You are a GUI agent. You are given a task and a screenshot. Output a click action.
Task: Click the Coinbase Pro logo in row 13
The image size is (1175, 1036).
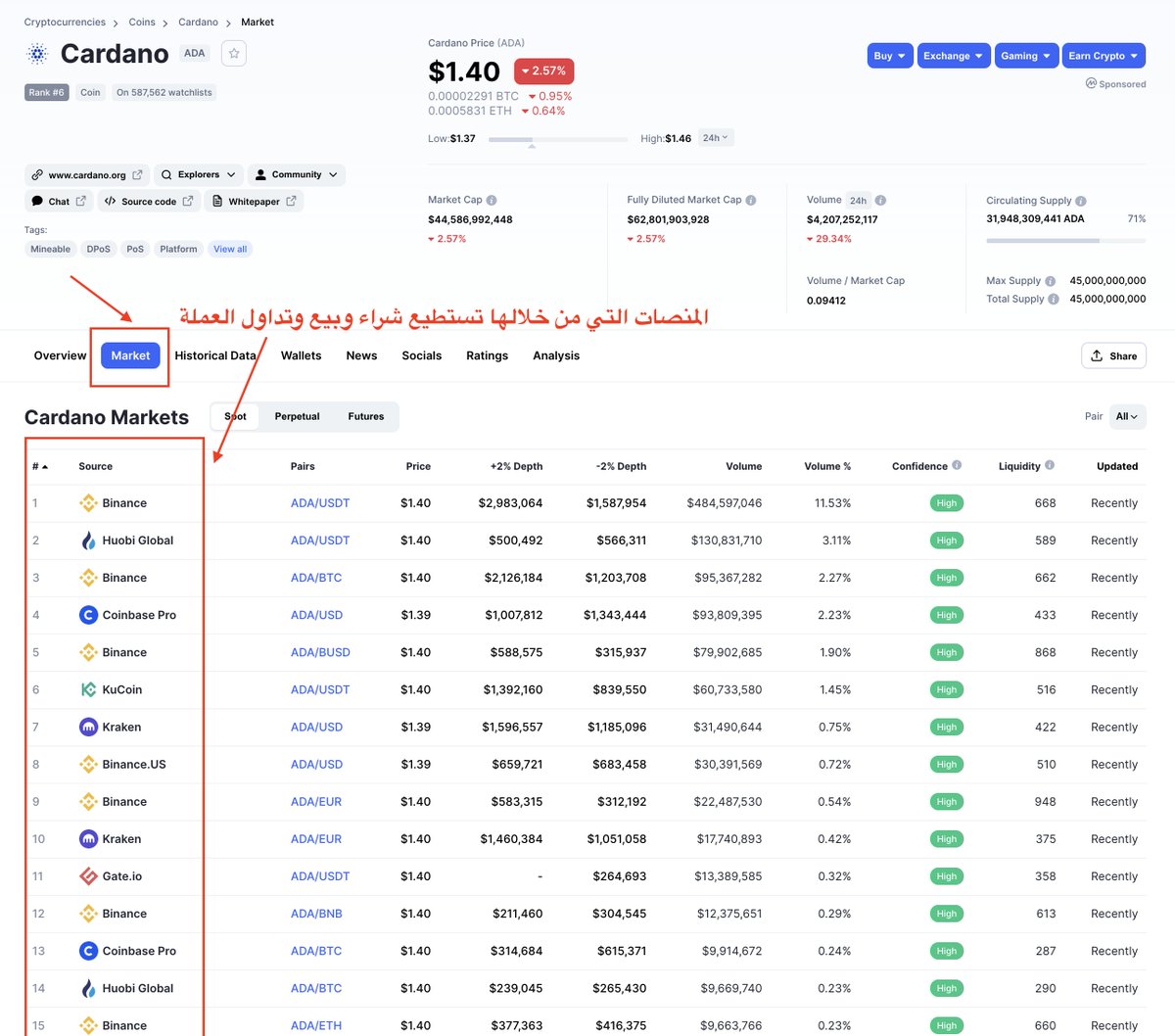88,951
